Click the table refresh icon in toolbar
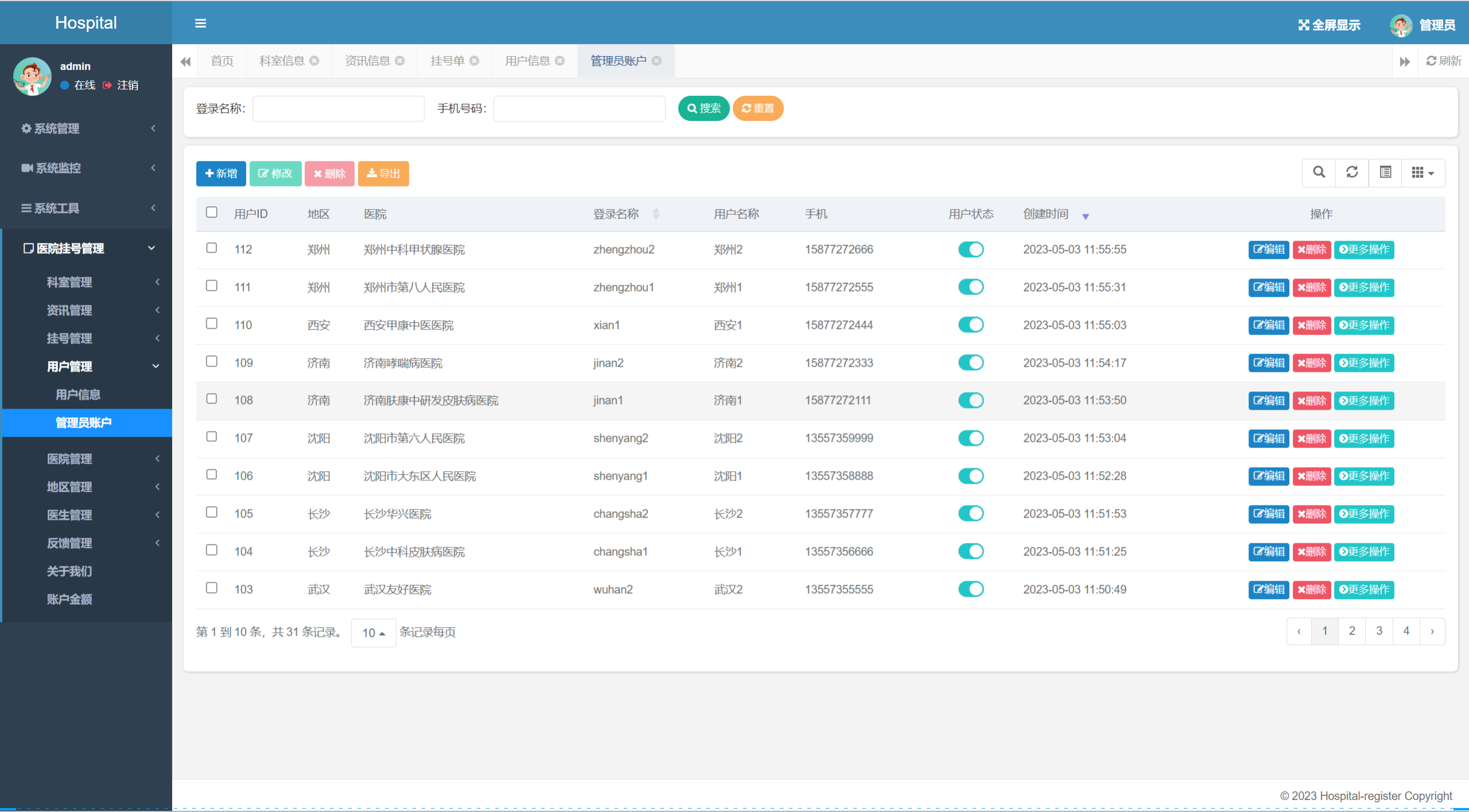 coord(1352,172)
